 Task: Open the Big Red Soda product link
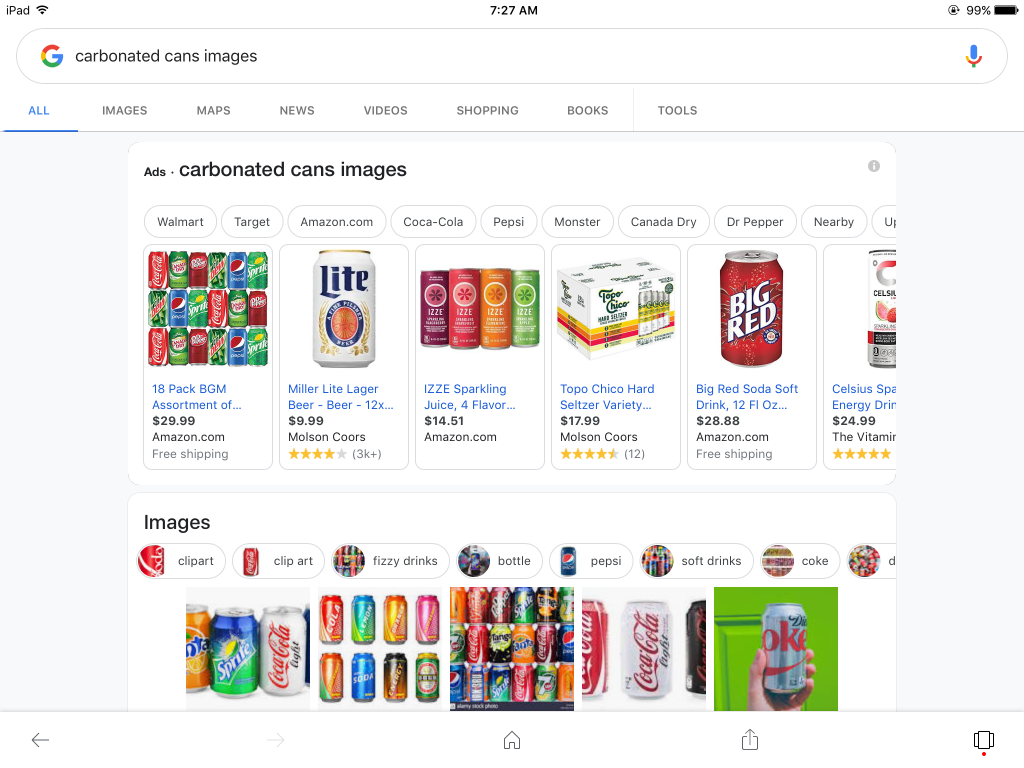pos(747,397)
